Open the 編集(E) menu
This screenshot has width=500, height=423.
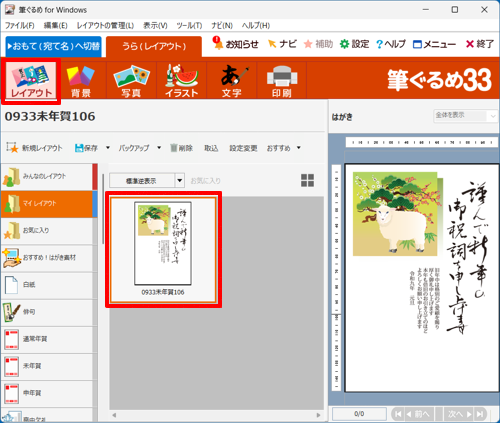[56, 26]
